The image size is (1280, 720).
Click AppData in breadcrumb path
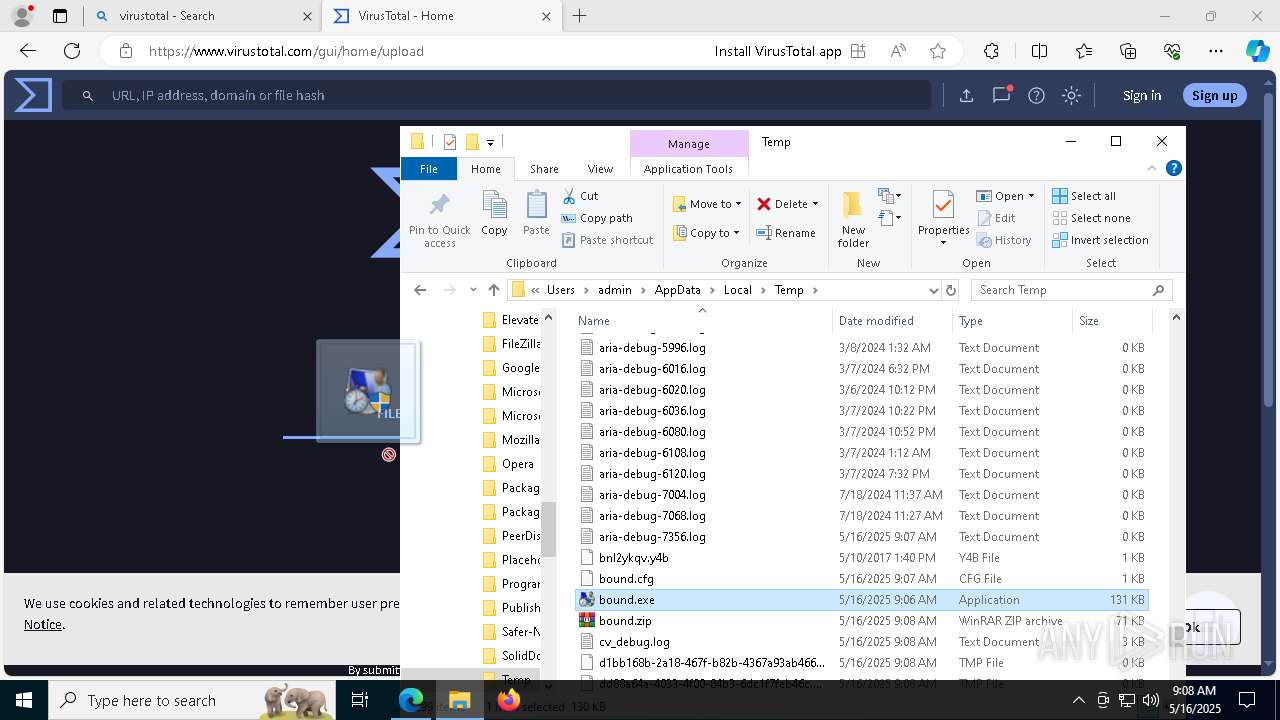tap(677, 290)
